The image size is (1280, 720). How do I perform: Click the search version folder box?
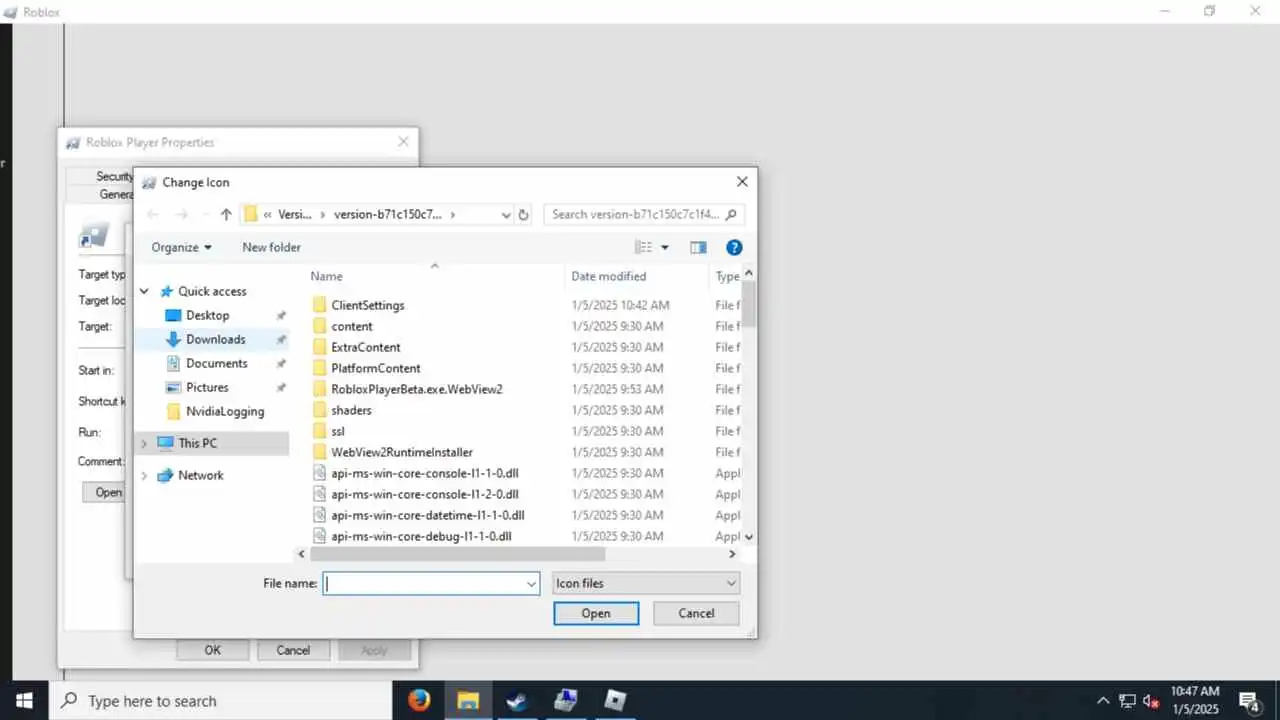pyautogui.click(x=644, y=214)
